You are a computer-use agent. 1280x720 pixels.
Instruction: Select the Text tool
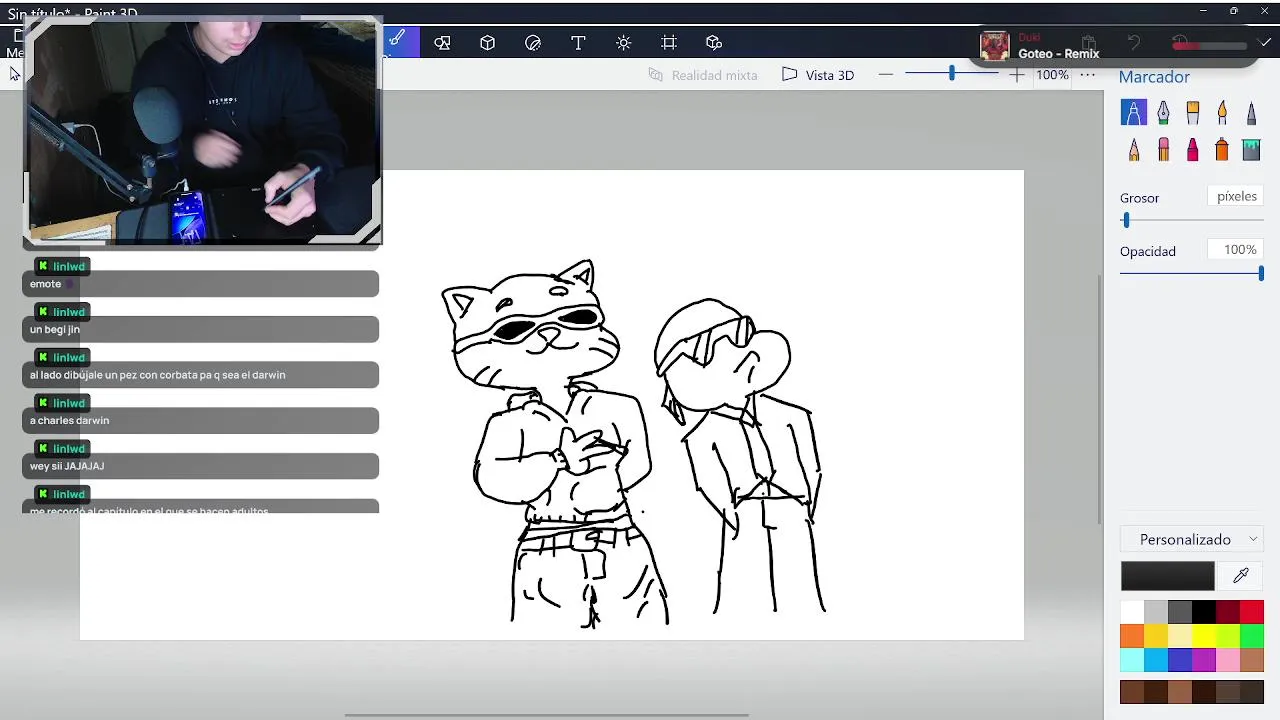click(x=578, y=43)
